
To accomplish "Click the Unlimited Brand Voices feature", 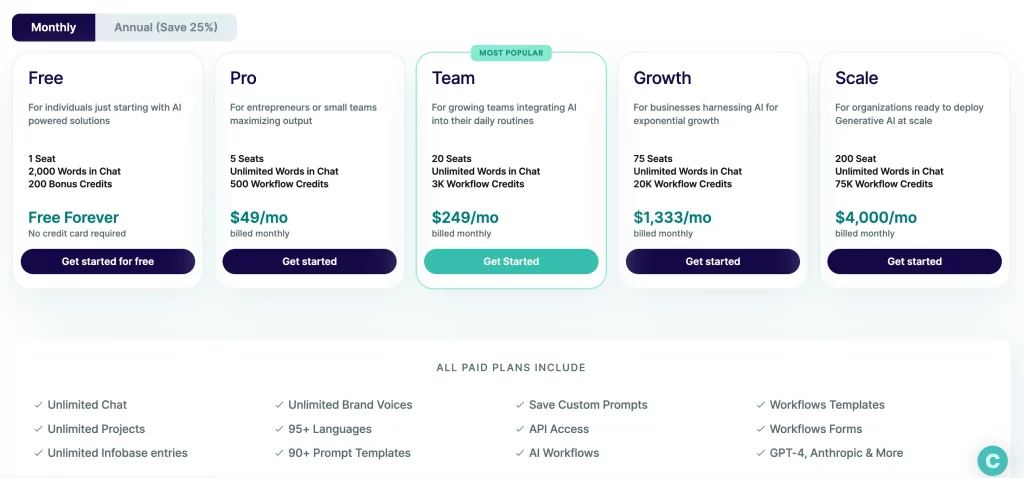I will point(350,405).
